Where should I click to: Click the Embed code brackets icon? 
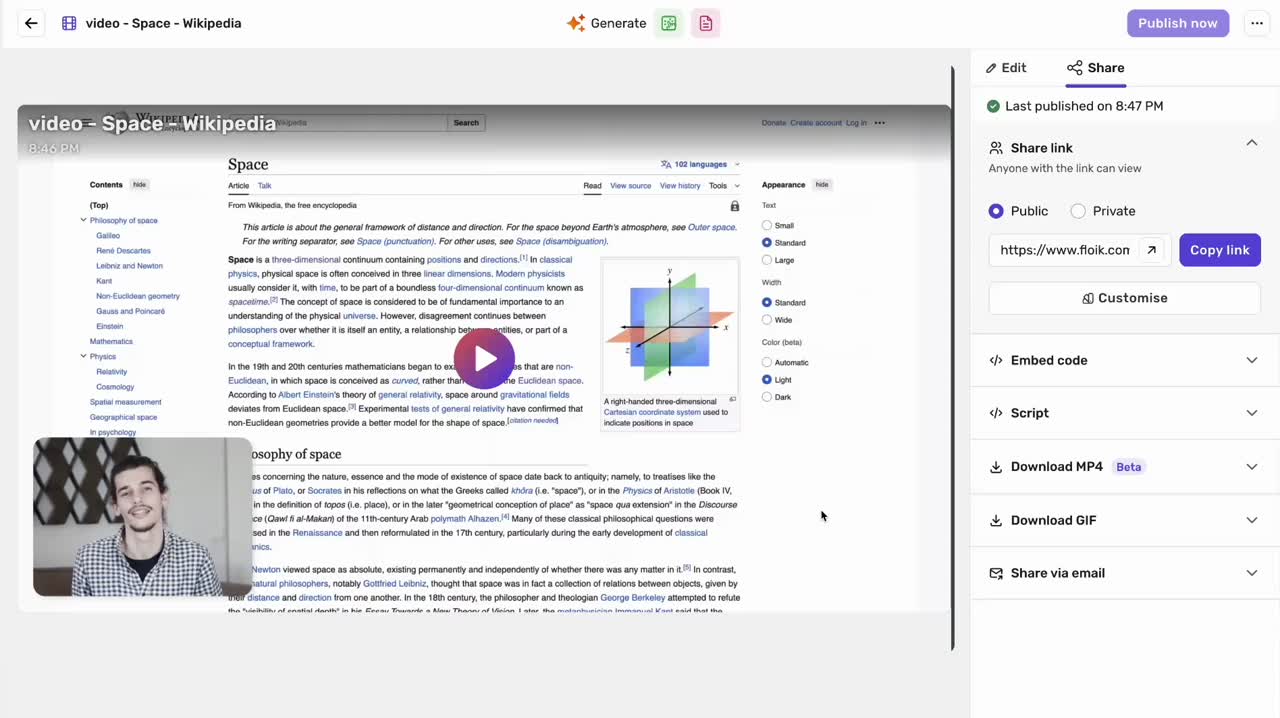point(996,360)
